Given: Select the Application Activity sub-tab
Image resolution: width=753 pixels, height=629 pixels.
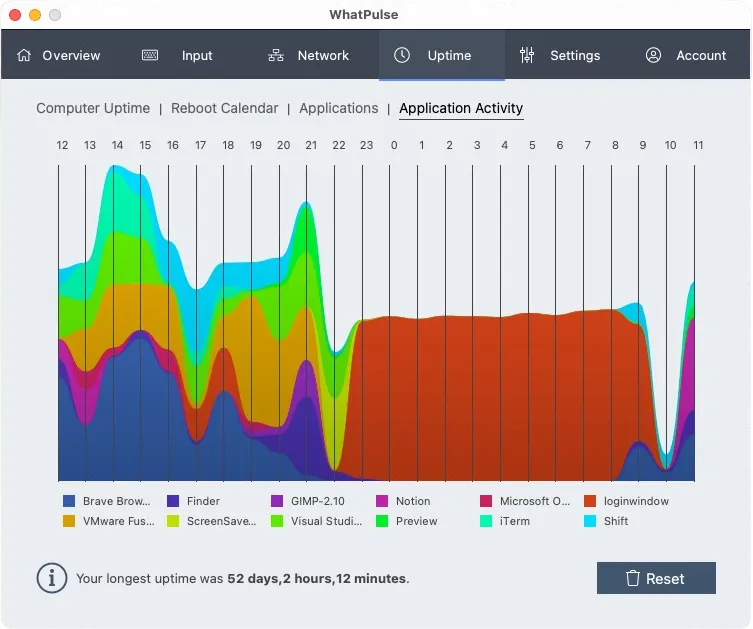Looking at the screenshot, I should 461,108.
